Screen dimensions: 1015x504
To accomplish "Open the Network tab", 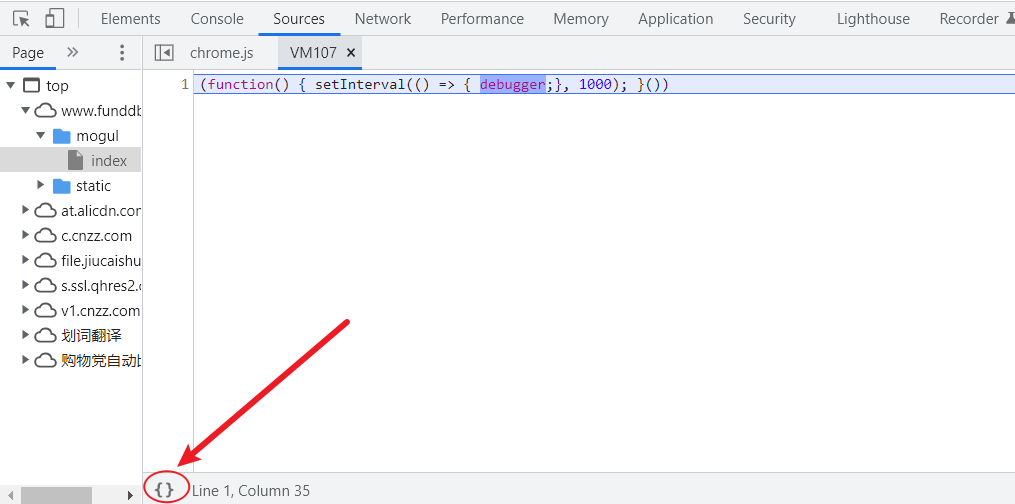I will pos(383,19).
